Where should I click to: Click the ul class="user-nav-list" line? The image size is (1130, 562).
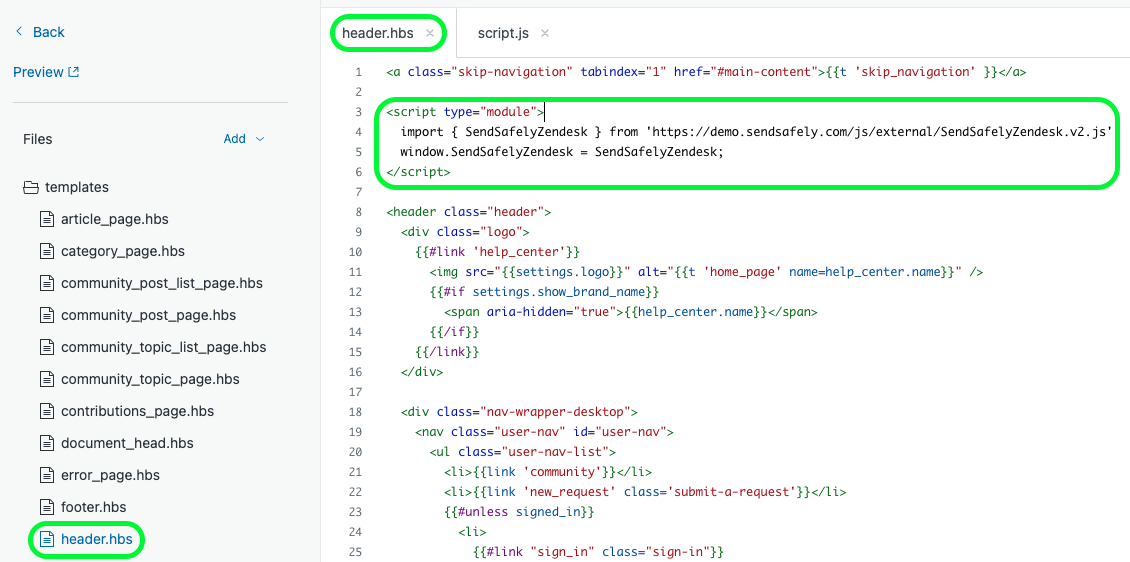[522, 452]
